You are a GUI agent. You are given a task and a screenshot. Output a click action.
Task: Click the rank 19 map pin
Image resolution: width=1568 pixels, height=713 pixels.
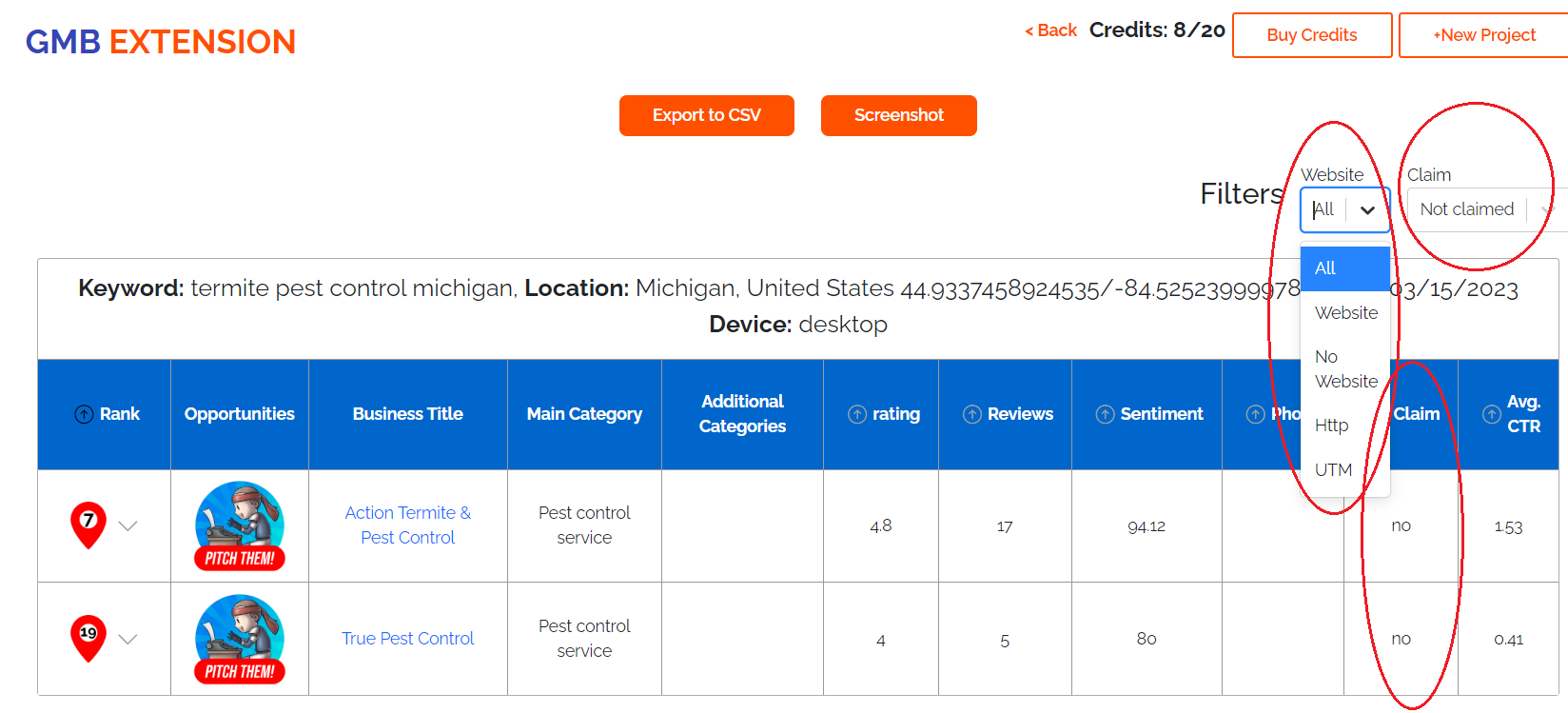(x=88, y=638)
